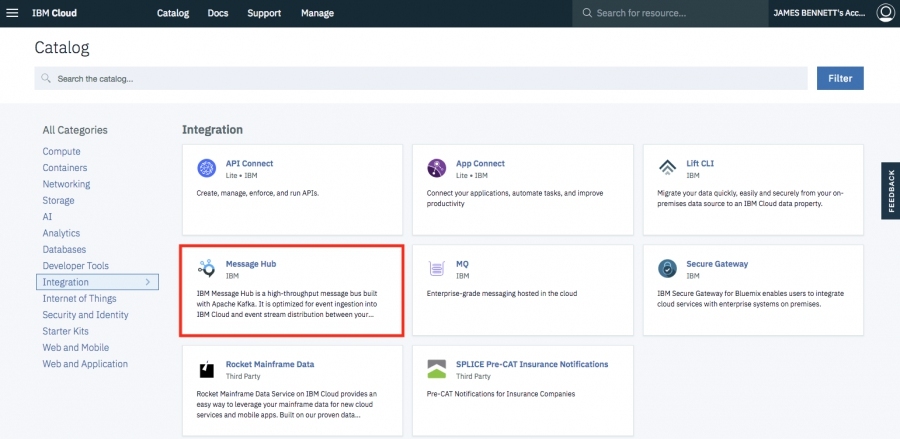Click the Lift CLI service icon

(667, 168)
